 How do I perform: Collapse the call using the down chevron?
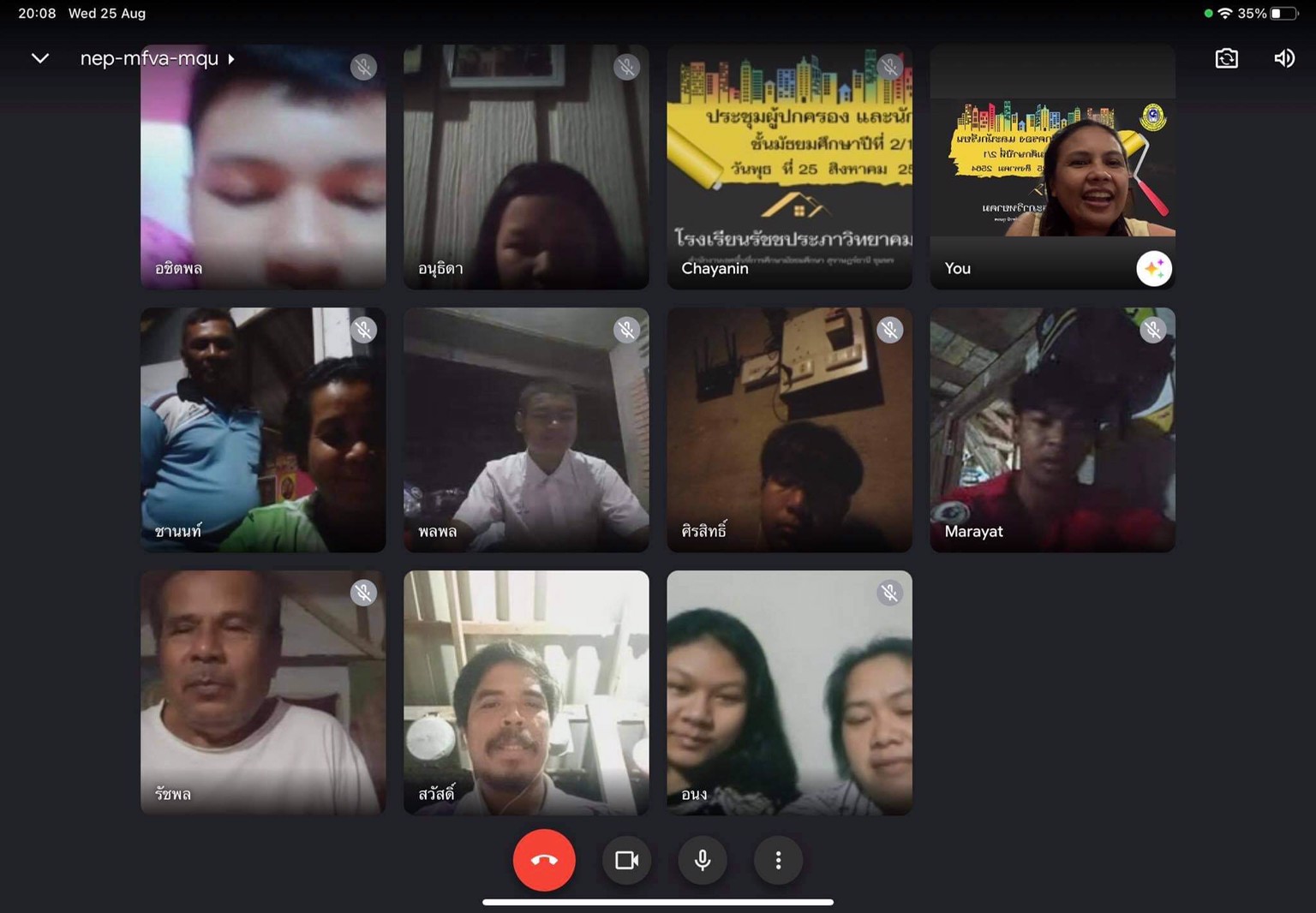tap(40, 58)
